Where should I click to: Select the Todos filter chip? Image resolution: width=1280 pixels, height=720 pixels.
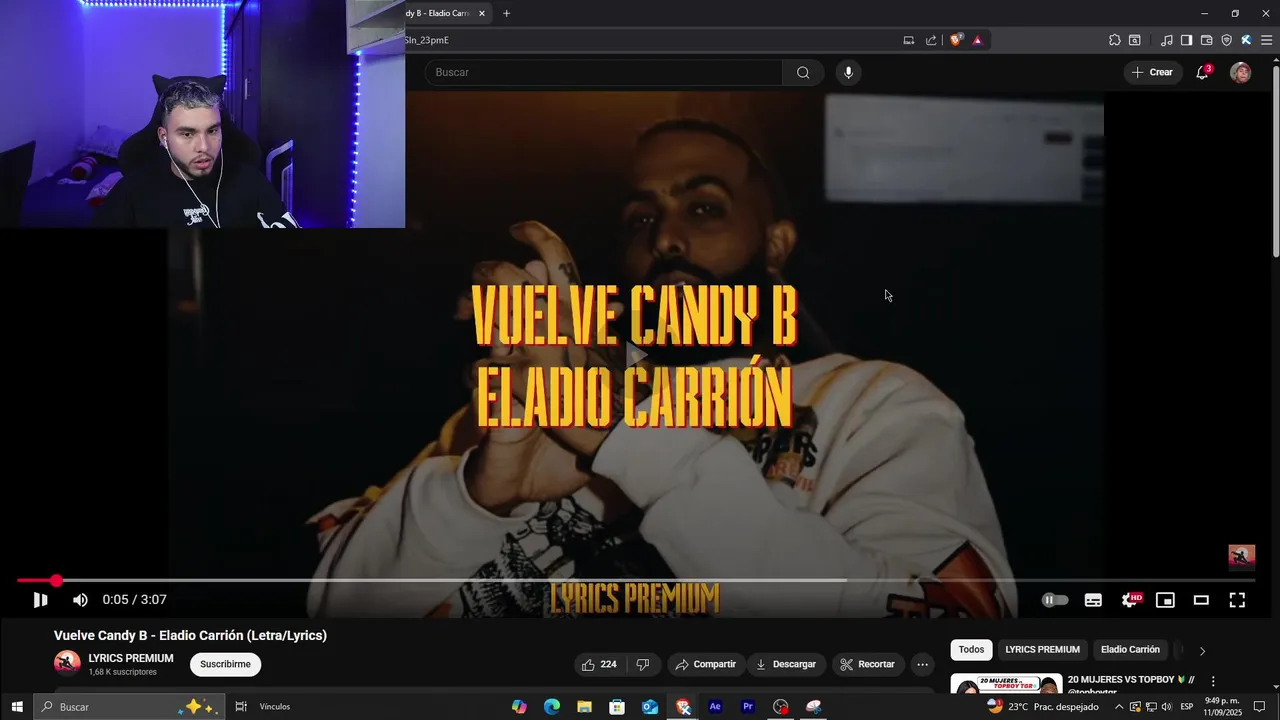pyautogui.click(x=971, y=649)
